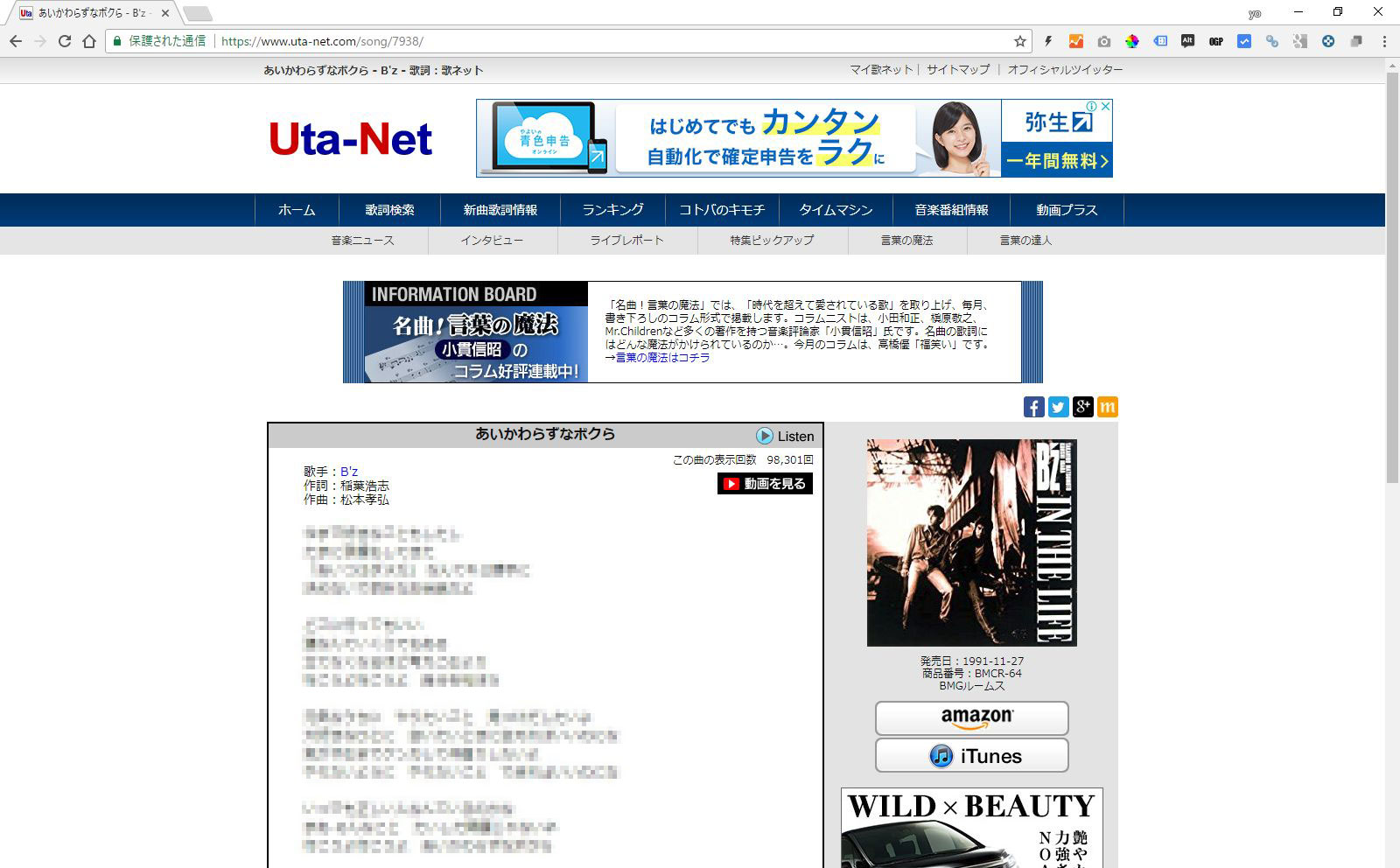Go to 言葉の魔法 in the submenu
Image resolution: width=1400 pixels, height=868 pixels.
click(x=906, y=240)
